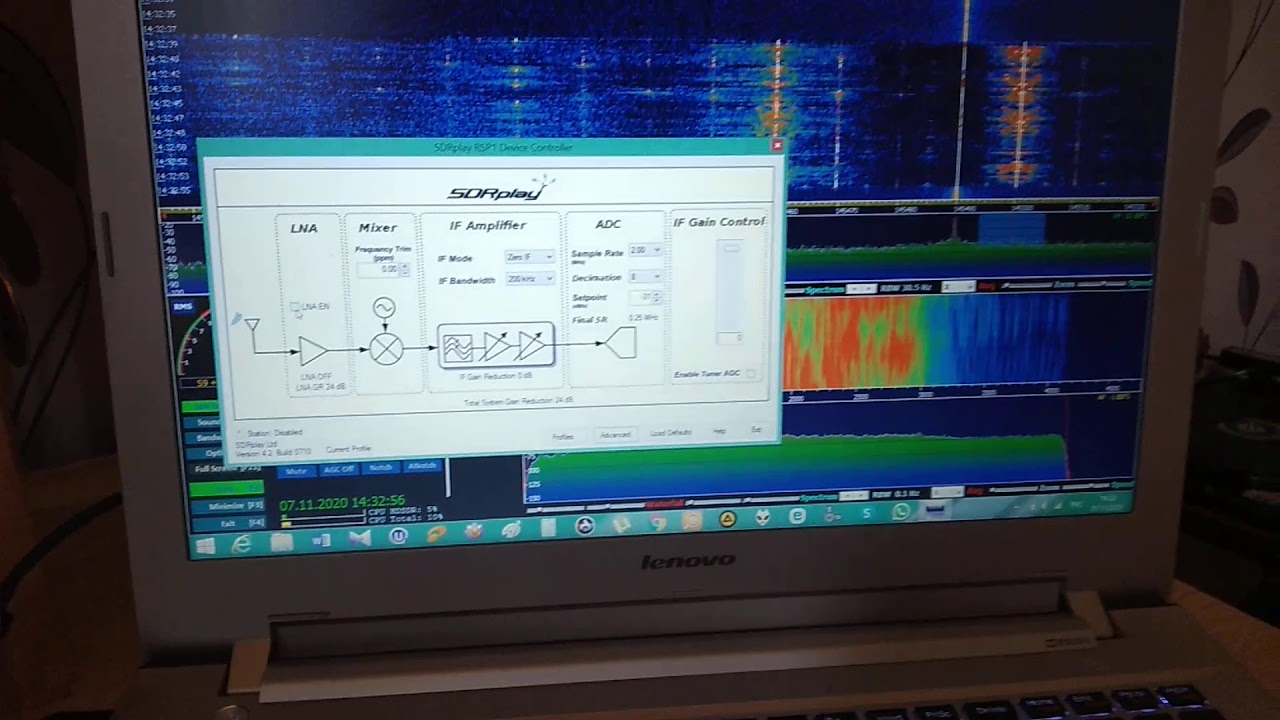Open the round purple U taskbar icon
Screen dimensions: 1280x720
pyautogui.click(x=398, y=536)
